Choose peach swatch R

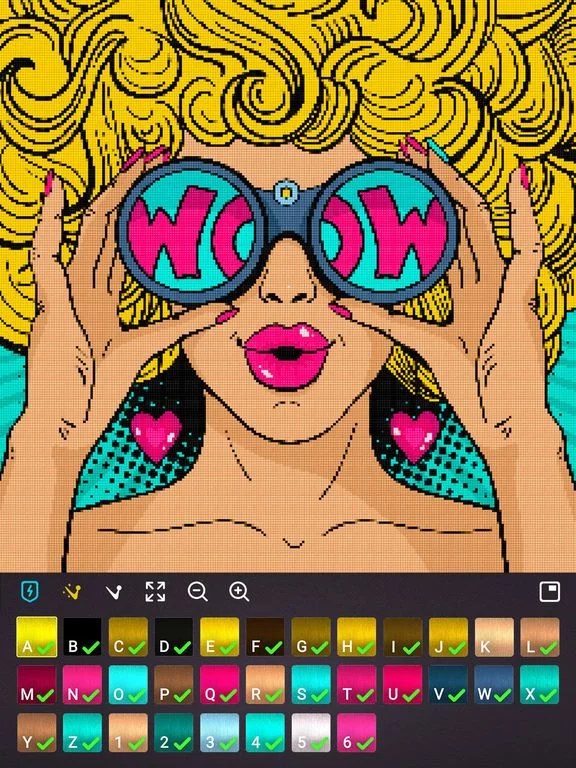tap(265, 685)
